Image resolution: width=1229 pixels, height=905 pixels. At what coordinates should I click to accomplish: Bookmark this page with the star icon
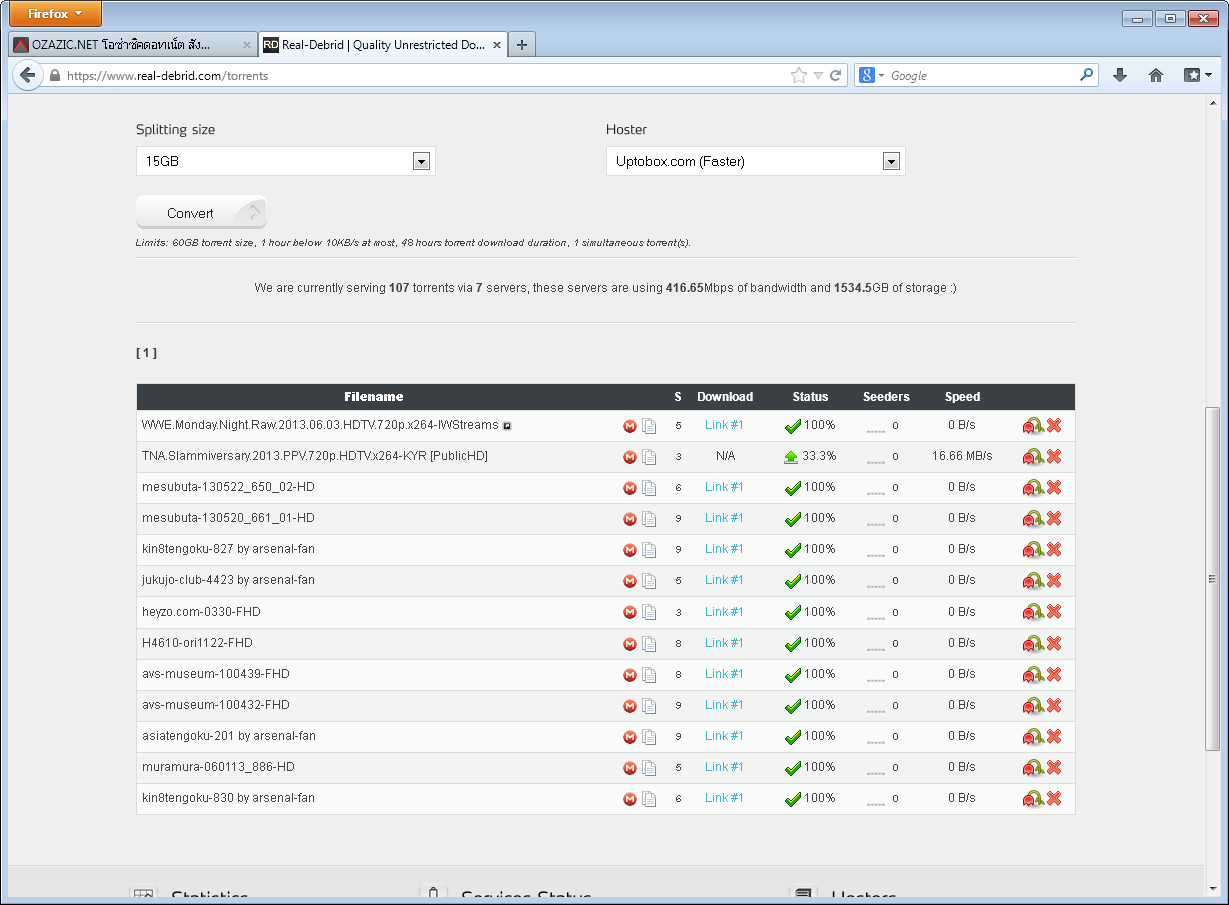click(799, 75)
